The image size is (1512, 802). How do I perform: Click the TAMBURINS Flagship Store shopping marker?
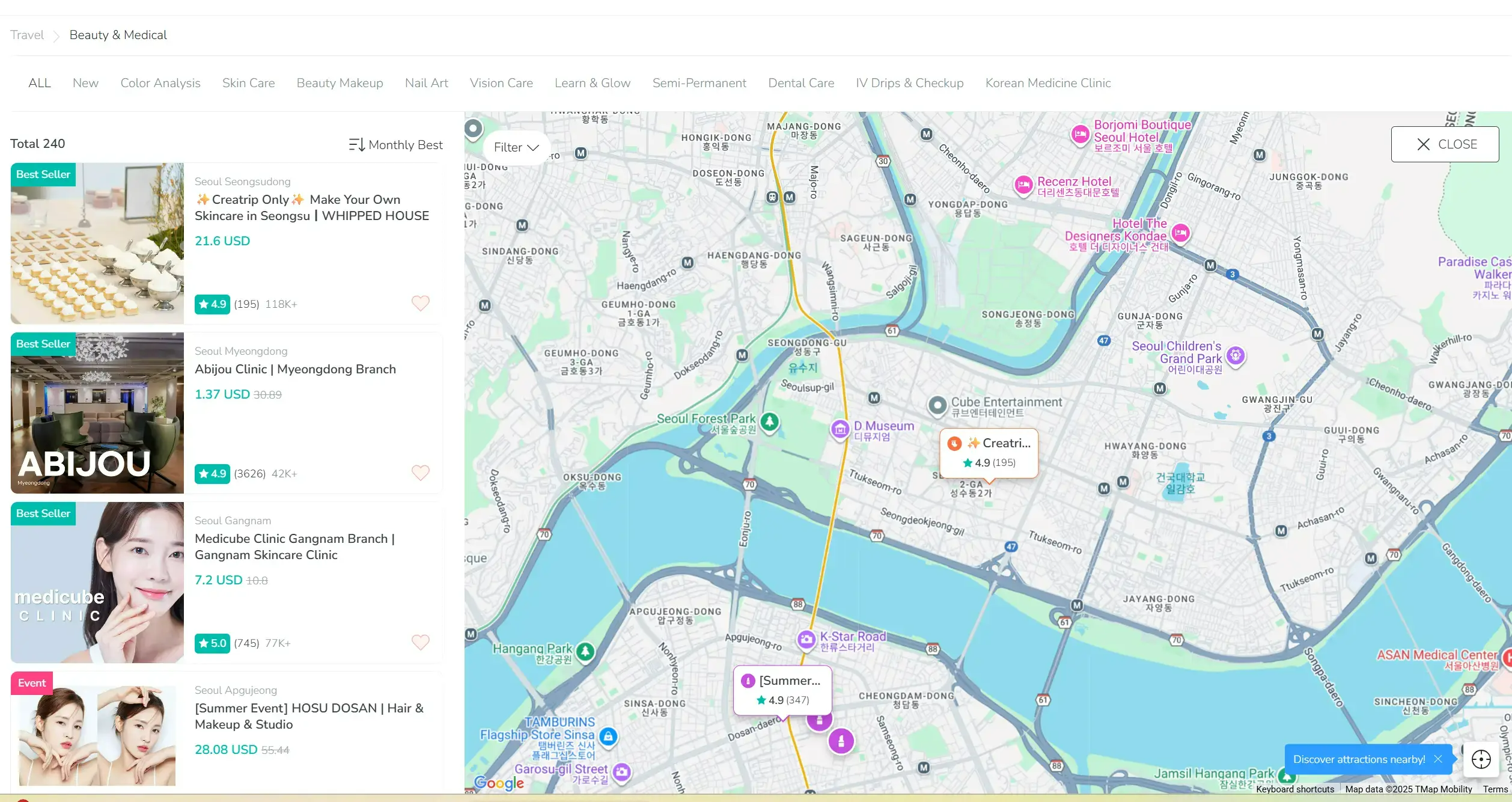[608, 736]
